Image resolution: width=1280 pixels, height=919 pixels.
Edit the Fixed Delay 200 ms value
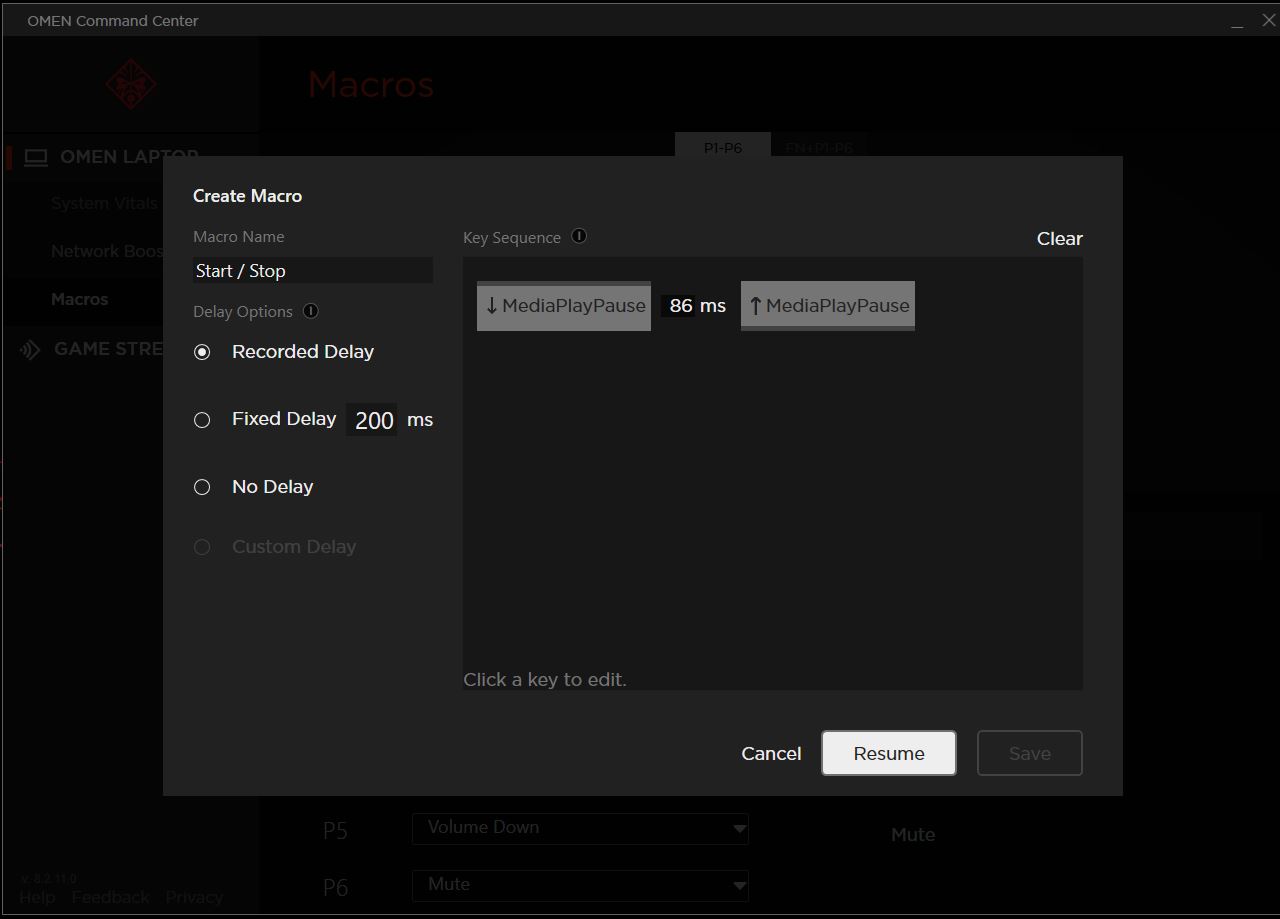(x=373, y=420)
